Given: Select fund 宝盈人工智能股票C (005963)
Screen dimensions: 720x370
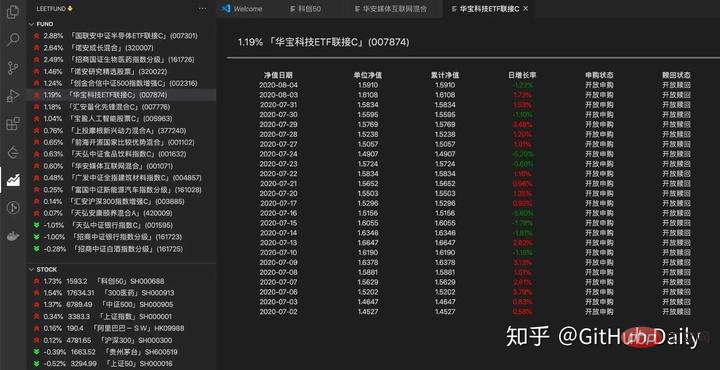Looking at the screenshot, I should coord(122,119).
